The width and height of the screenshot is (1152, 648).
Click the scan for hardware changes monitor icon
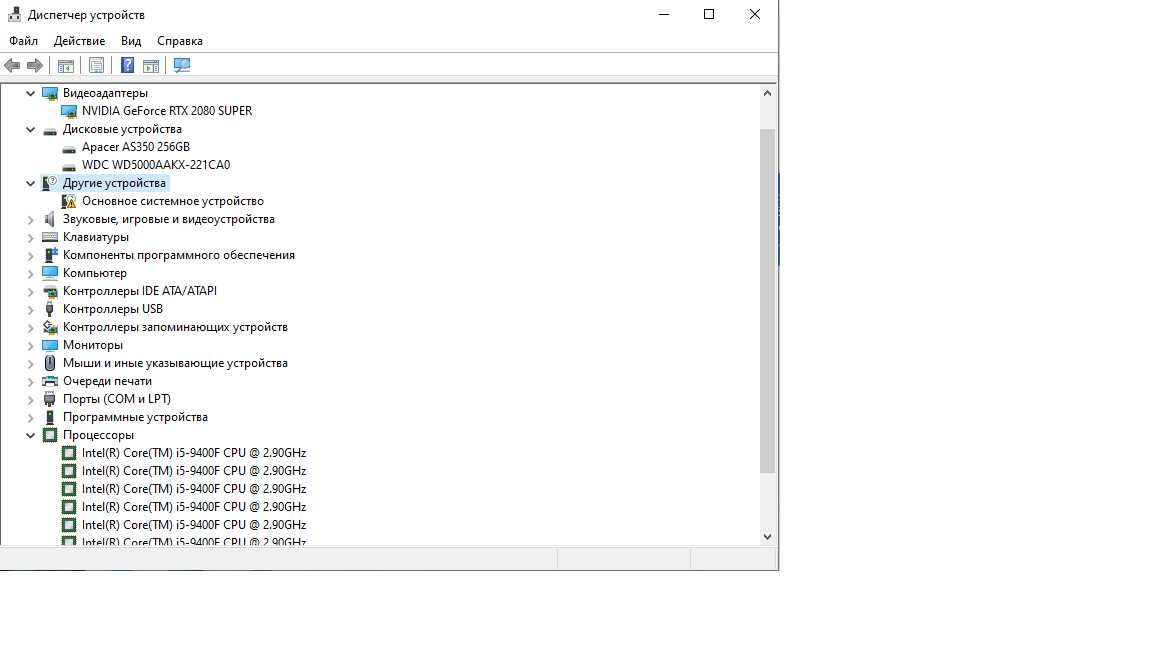181,65
